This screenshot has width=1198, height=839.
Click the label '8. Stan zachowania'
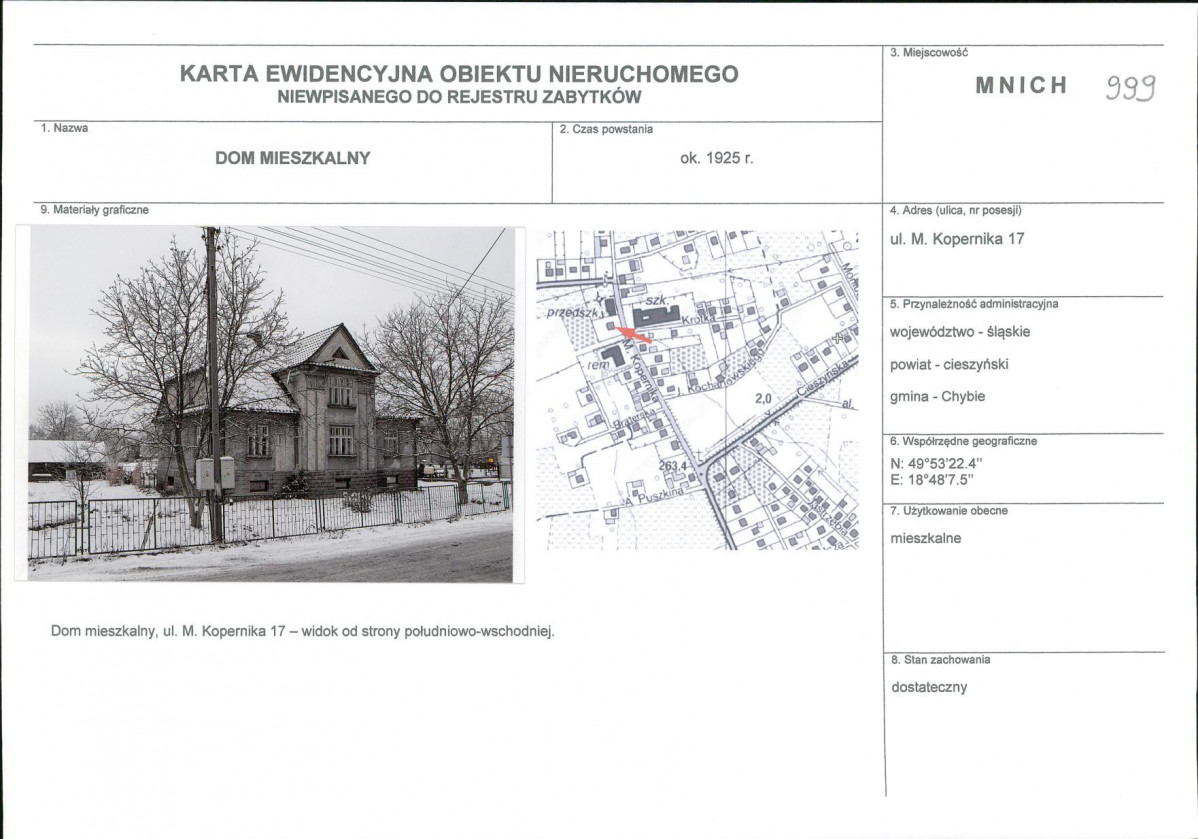(x=941, y=659)
